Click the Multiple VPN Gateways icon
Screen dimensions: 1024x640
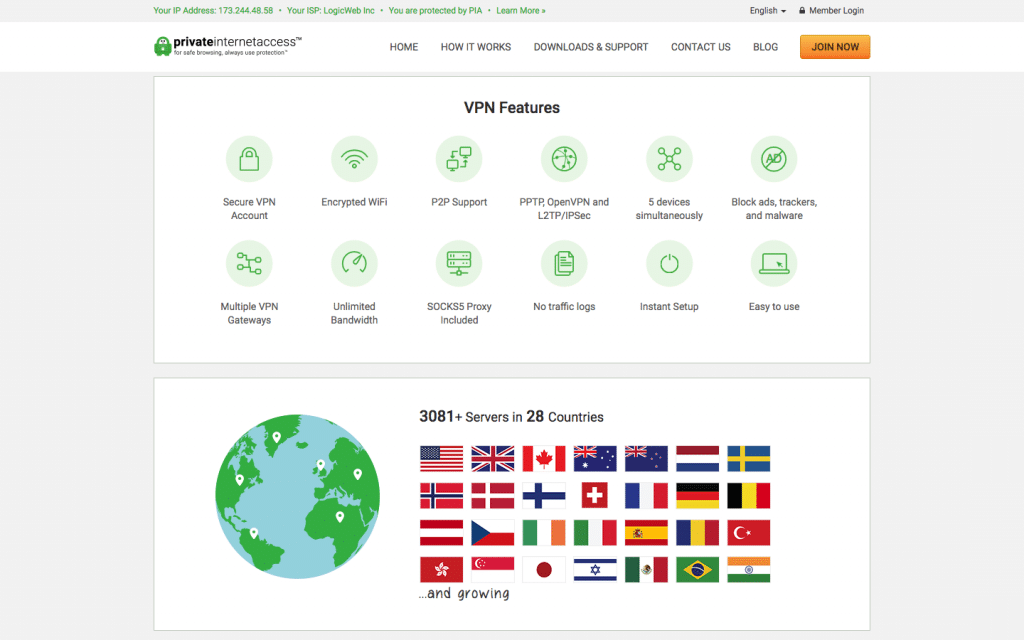click(x=249, y=263)
